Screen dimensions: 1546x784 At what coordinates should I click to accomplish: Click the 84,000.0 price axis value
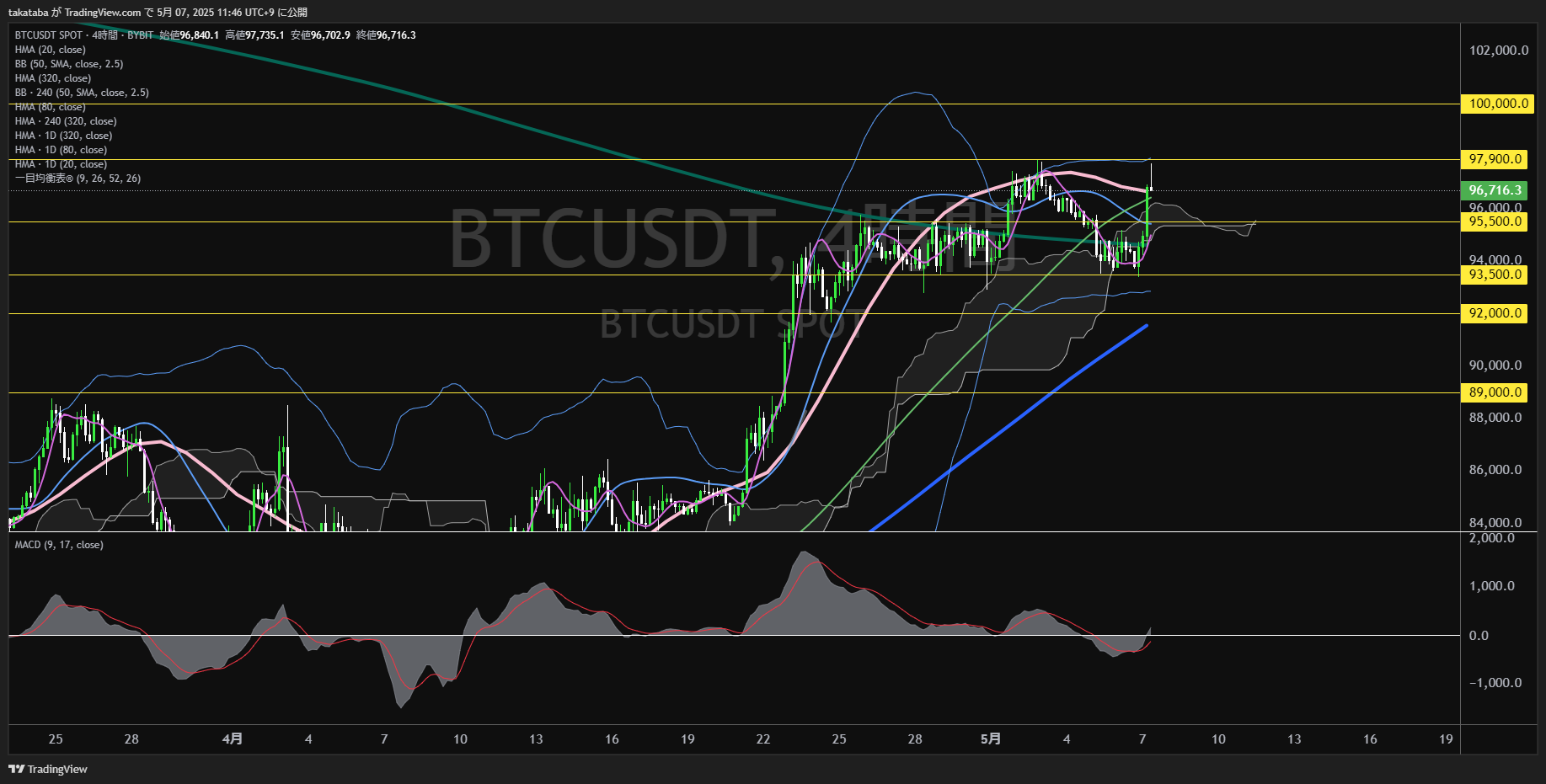pyautogui.click(x=1495, y=523)
